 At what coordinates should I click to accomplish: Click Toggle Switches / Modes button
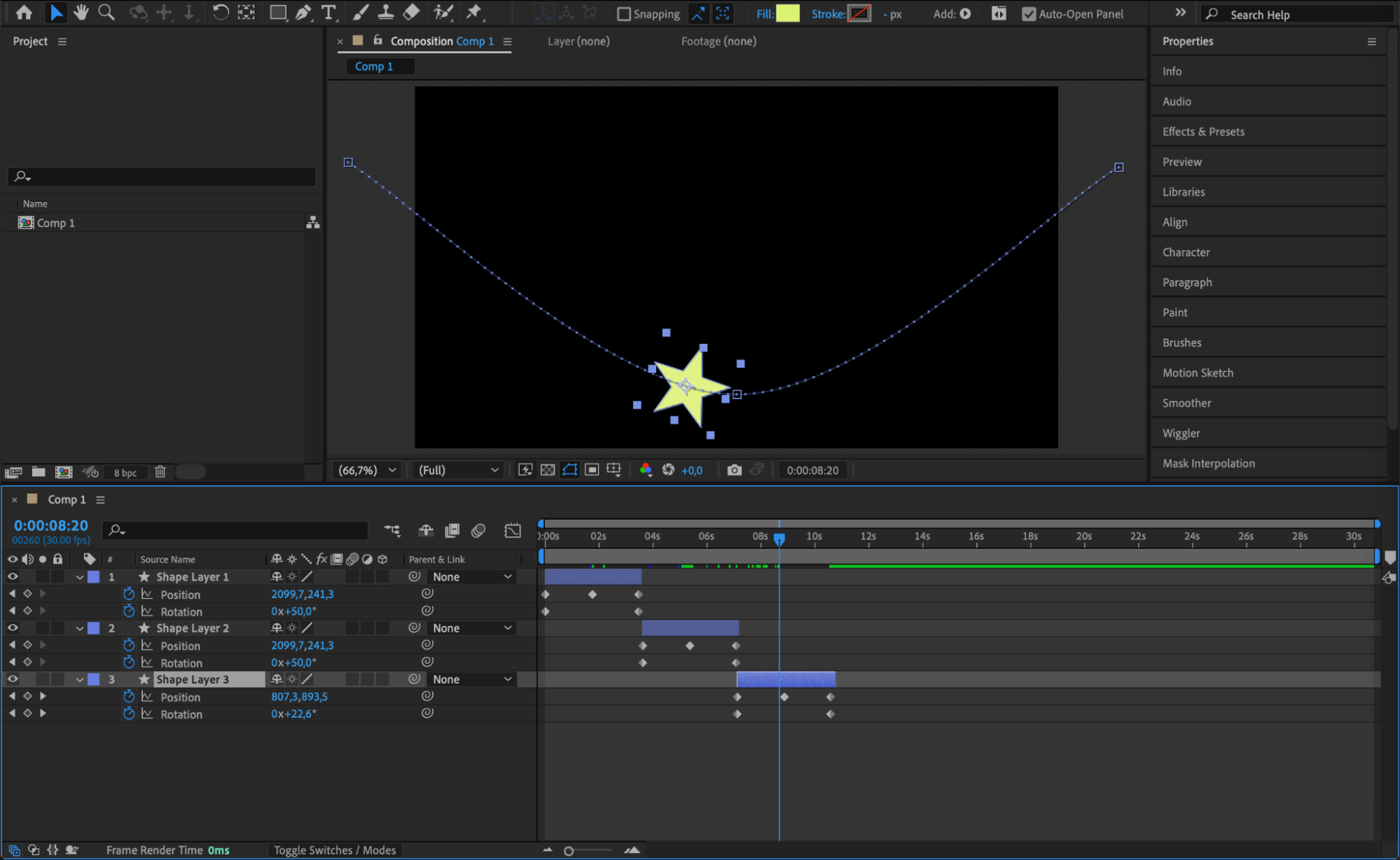335,850
